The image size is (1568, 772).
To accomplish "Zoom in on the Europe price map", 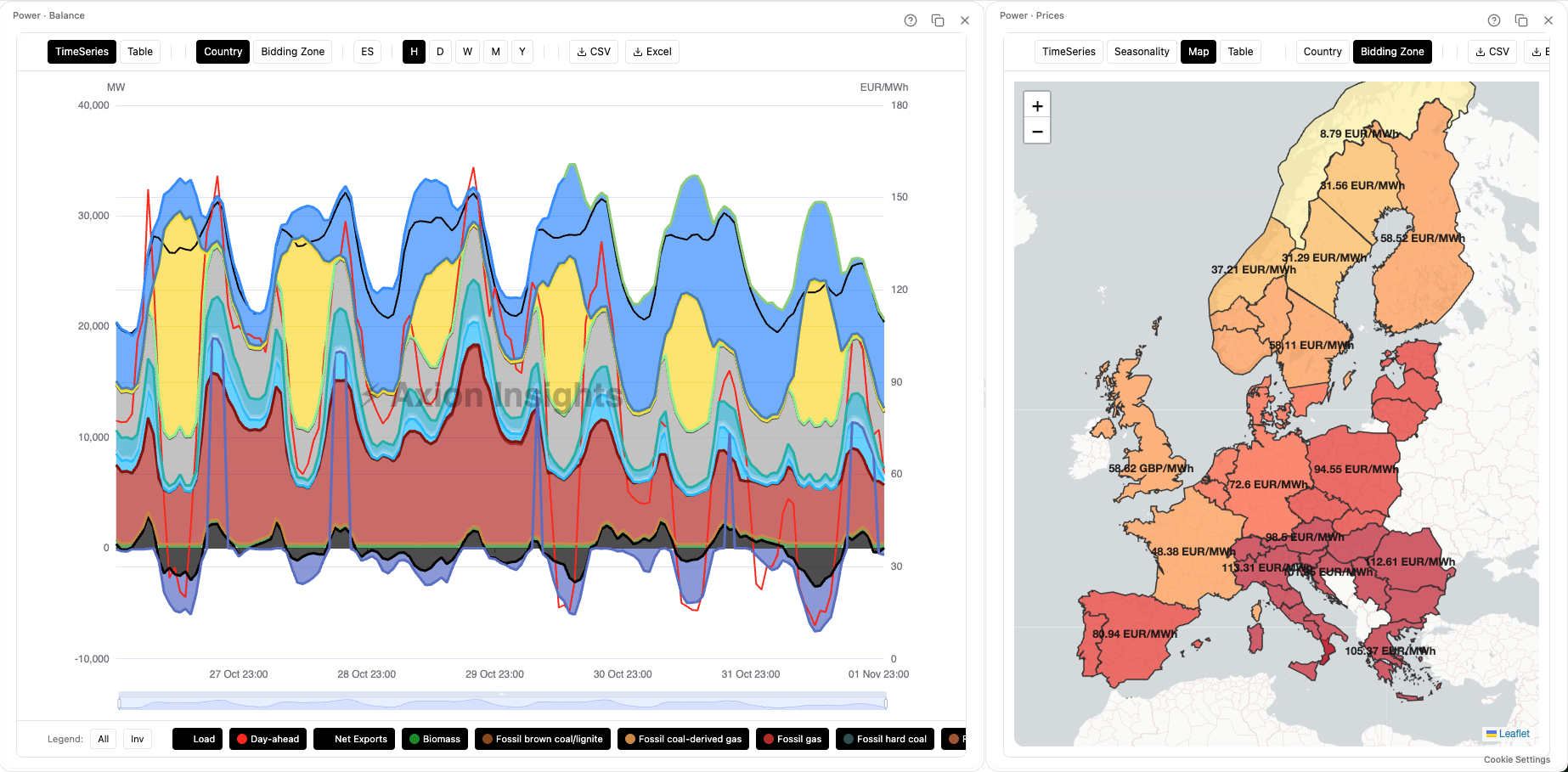I will [1037, 104].
